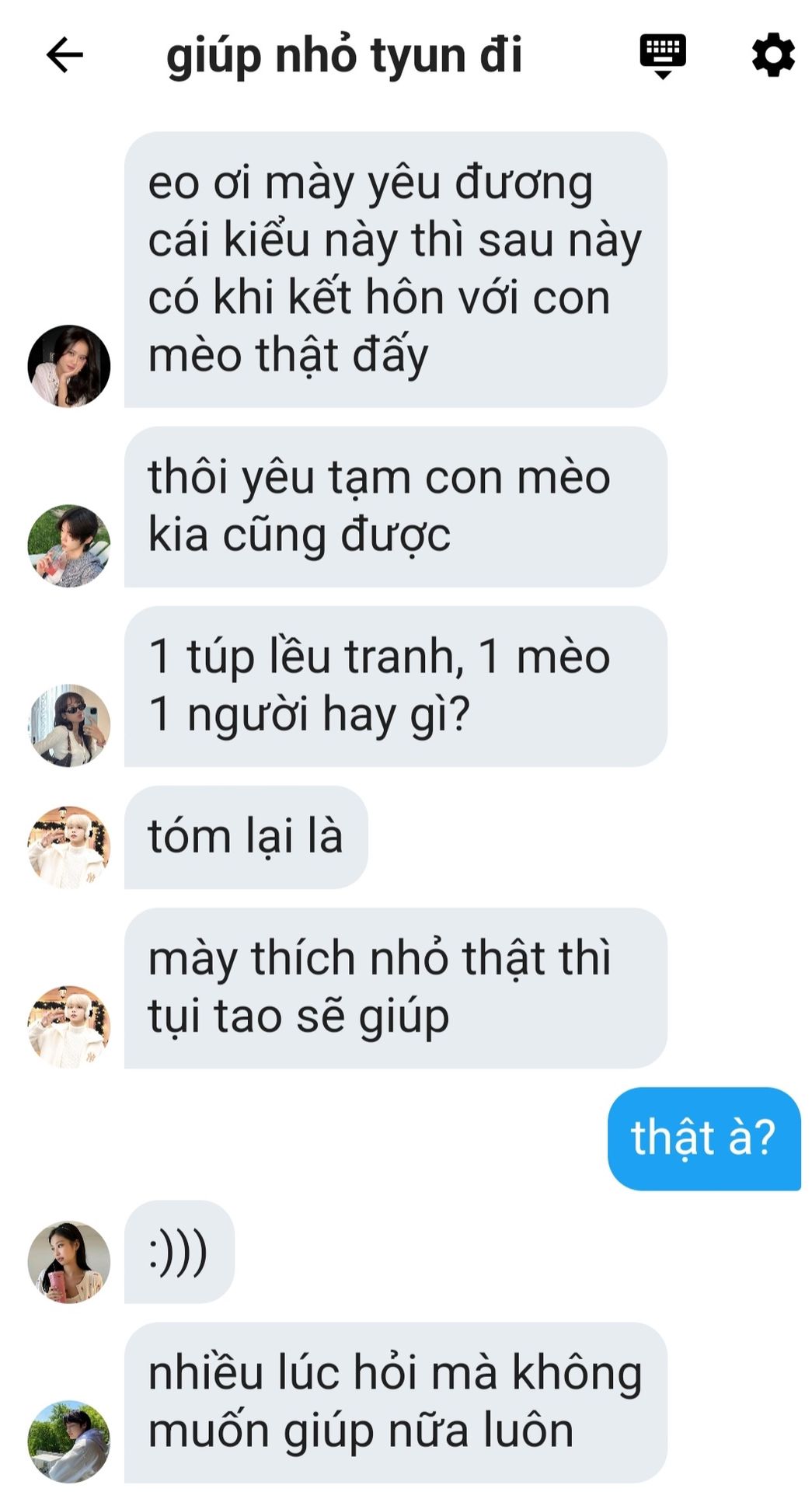
Task: Tap avatar beside '1 người hay gì?' message
Action: pyautogui.click(x=69, y=726)
